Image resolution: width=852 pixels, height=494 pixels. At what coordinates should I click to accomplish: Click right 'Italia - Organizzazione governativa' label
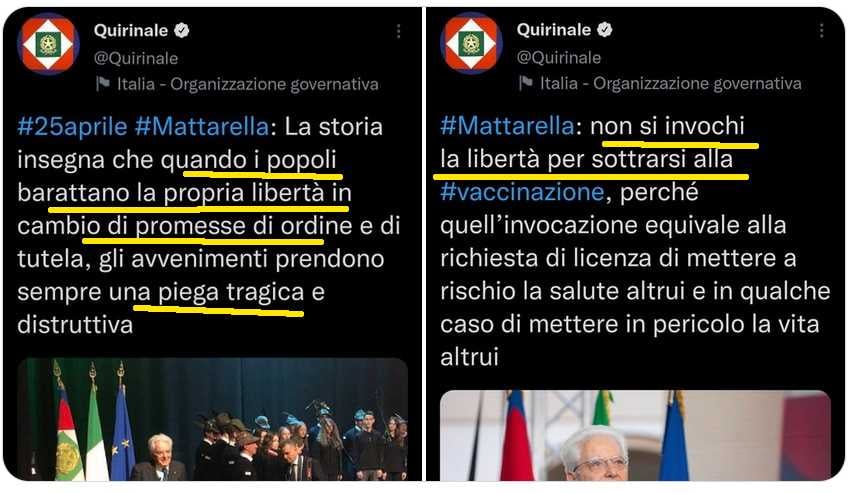point(671,83)
